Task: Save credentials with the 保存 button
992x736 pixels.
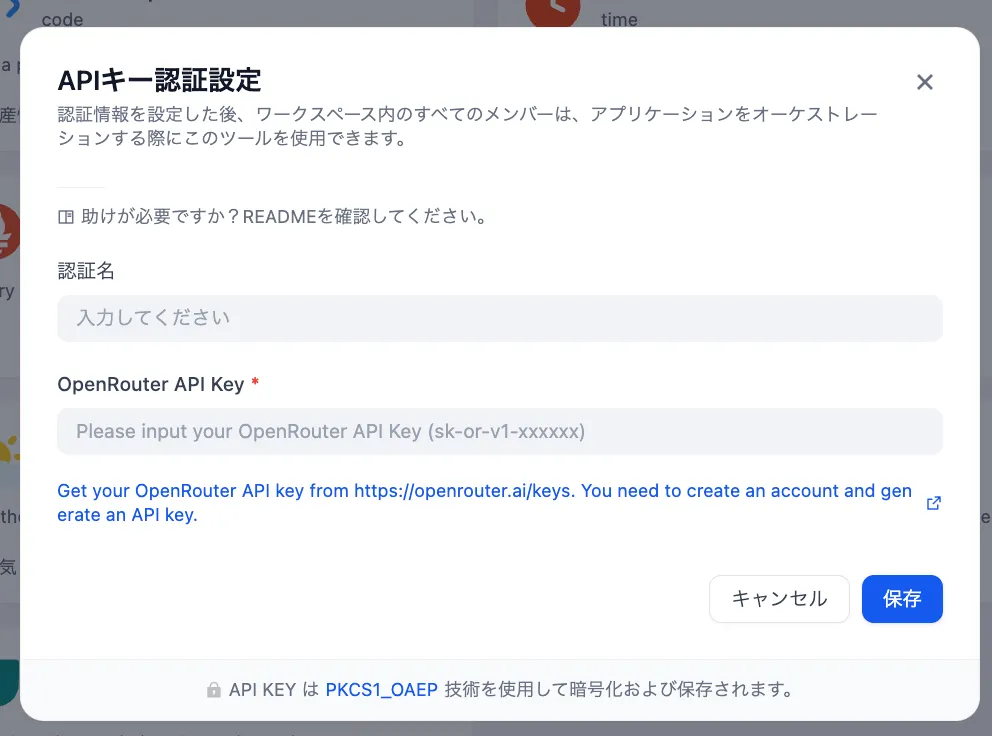Action: pyautogui.click(x=902, y=599)
